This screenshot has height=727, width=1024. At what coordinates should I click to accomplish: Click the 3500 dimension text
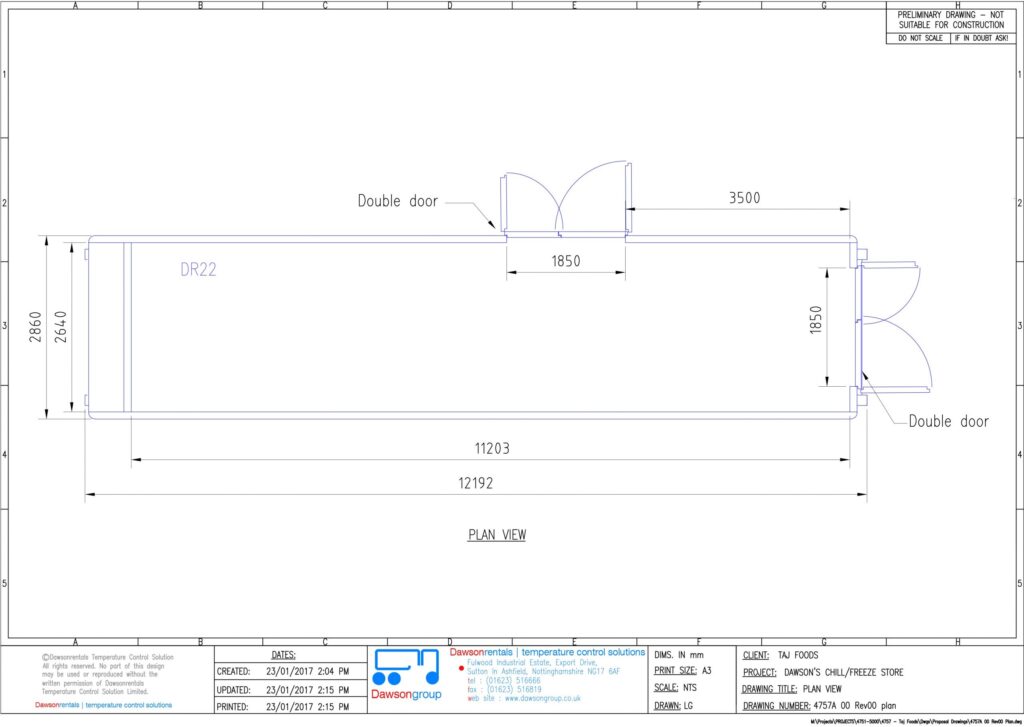(x=744, y=198)
